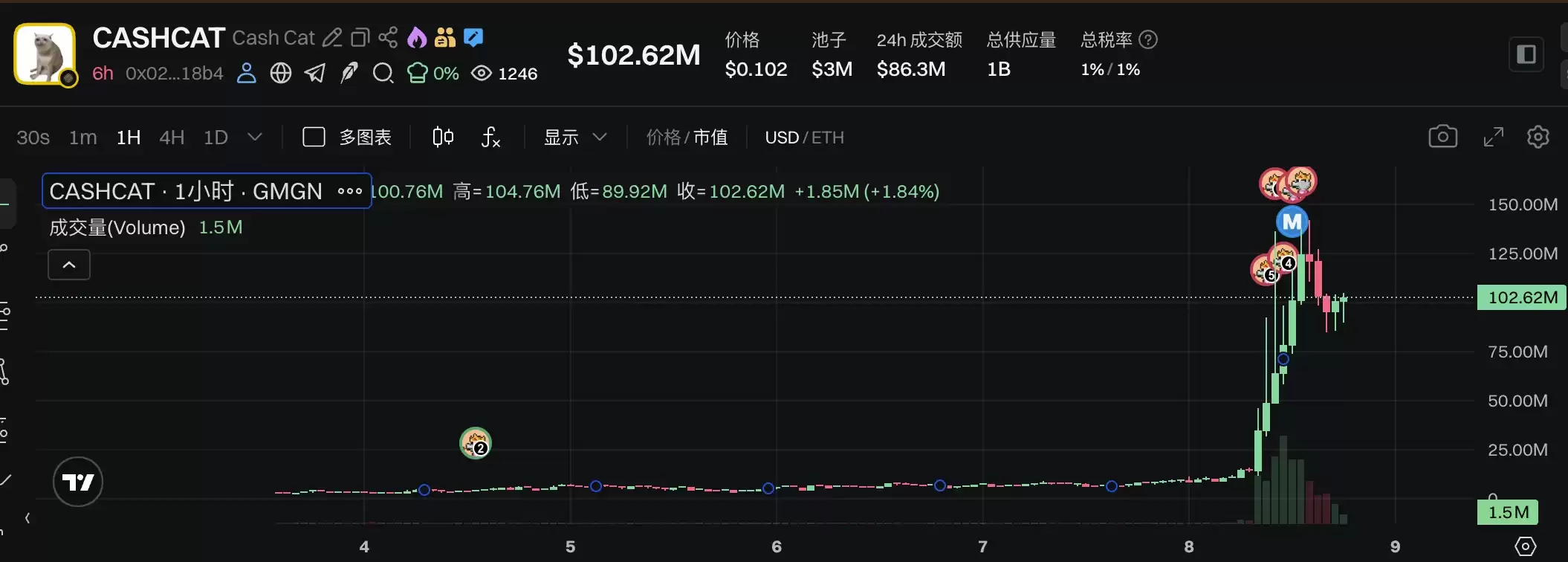Image resolution: width=1568 pixels, height=562 pixels.
Task: Open the candlestick chart type selector
Action: (443, 137)
